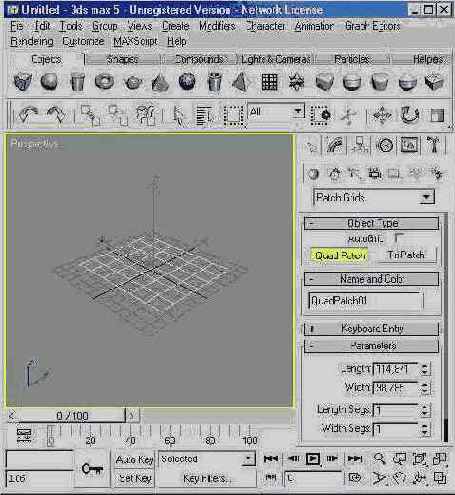Click the Play Animation button
455x495 pixels.
[313, 459]
